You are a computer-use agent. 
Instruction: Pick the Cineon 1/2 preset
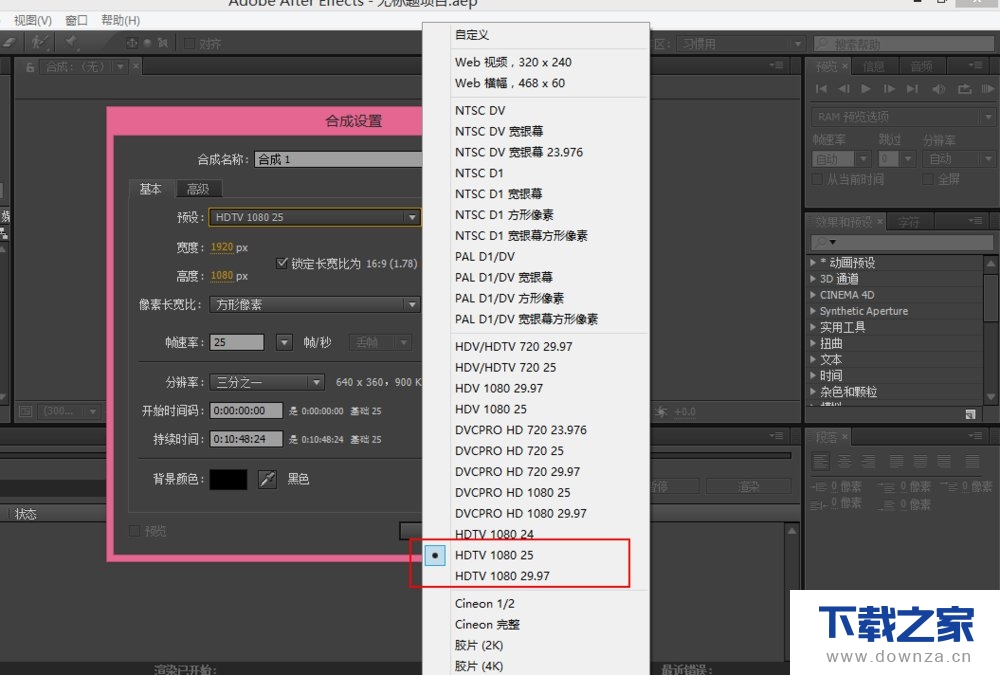pos(484,604)
